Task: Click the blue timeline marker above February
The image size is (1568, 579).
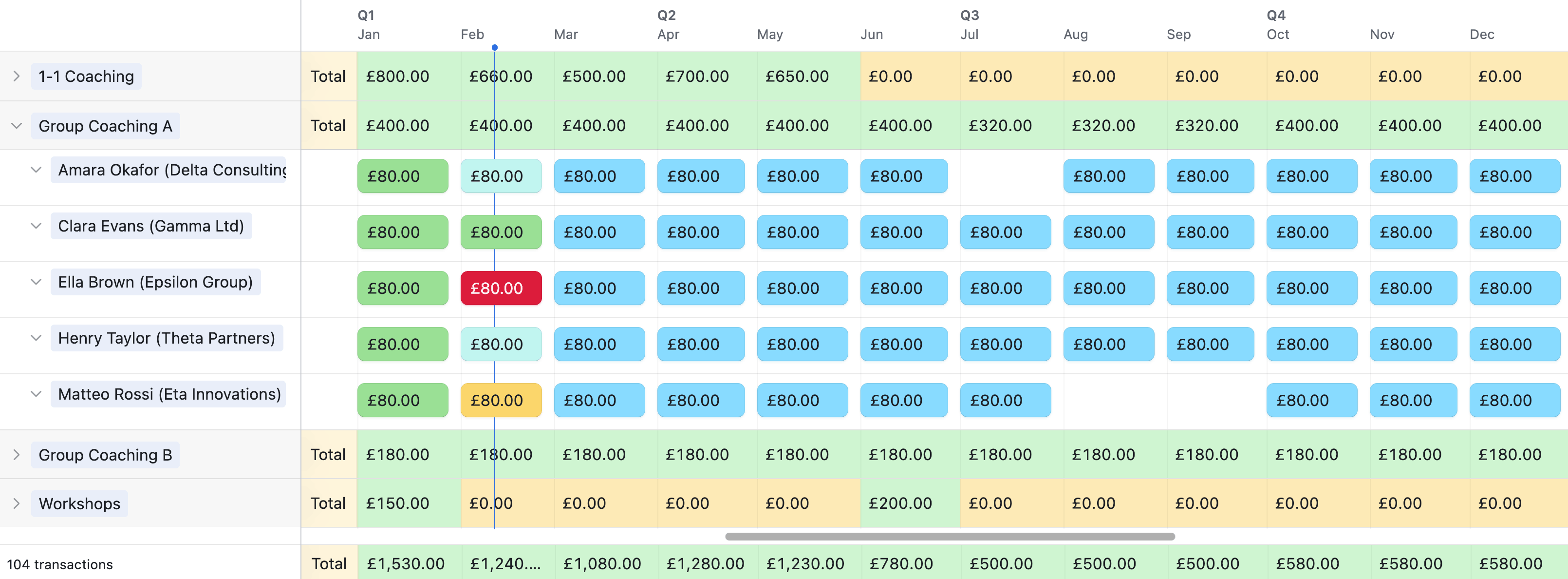Action: [x=495, y=46]
